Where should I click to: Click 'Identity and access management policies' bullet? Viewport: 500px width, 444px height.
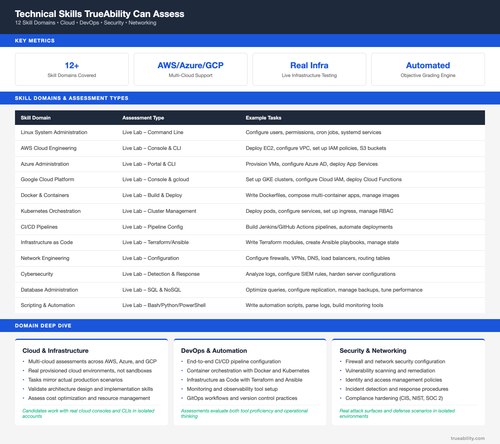coord(394,380)
